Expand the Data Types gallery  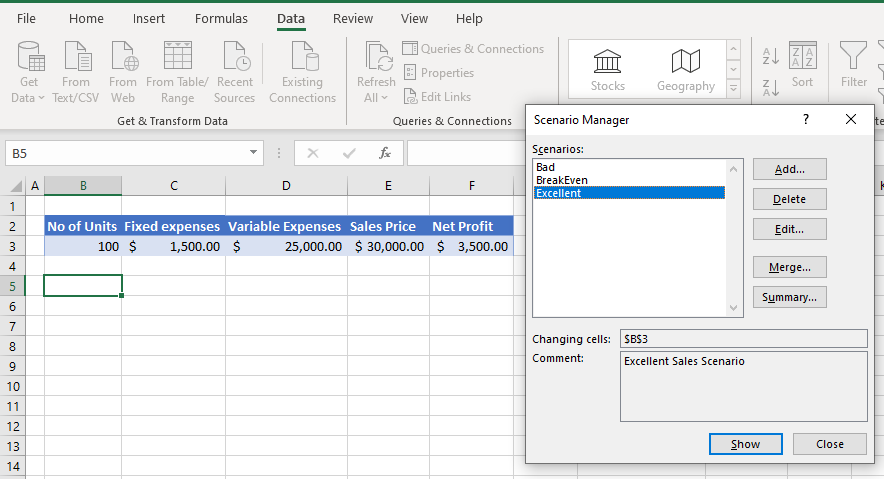(x=733, y=89)
